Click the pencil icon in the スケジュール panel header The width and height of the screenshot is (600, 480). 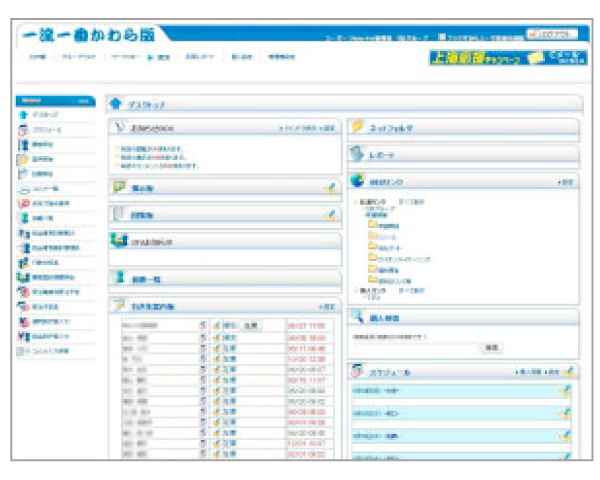pyautogui.click(x=568, y=372)
